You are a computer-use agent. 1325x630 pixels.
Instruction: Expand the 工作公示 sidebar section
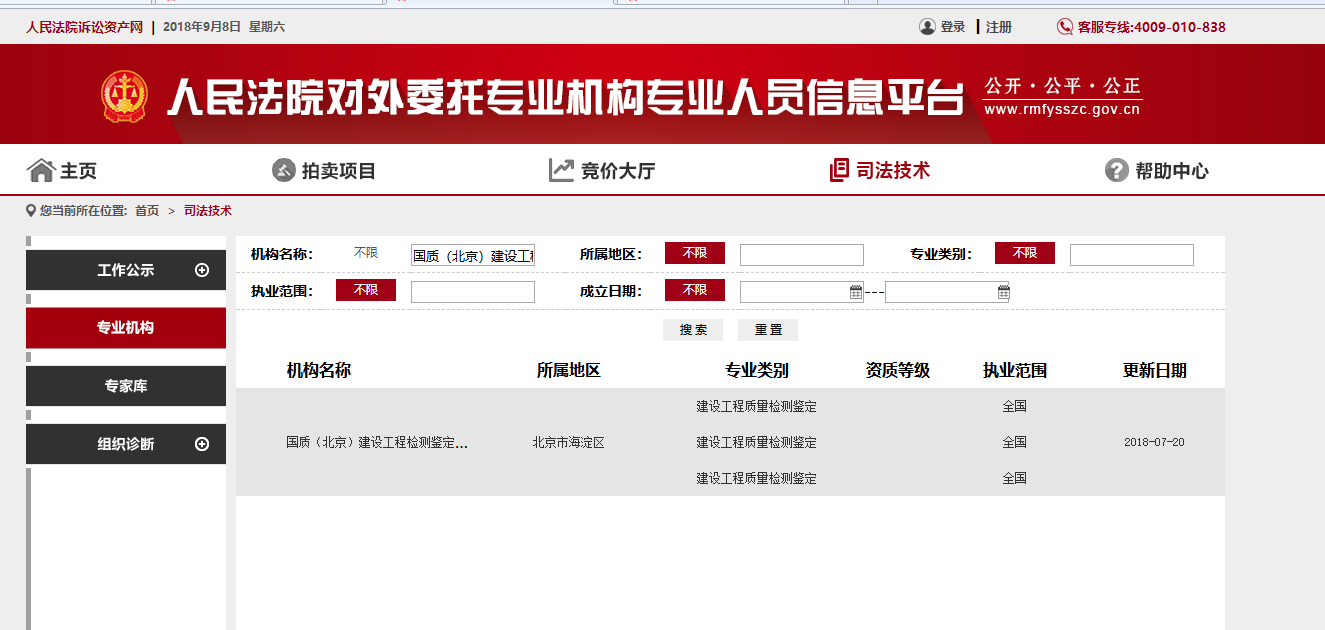pyautogui.click(x=202, y=270)
